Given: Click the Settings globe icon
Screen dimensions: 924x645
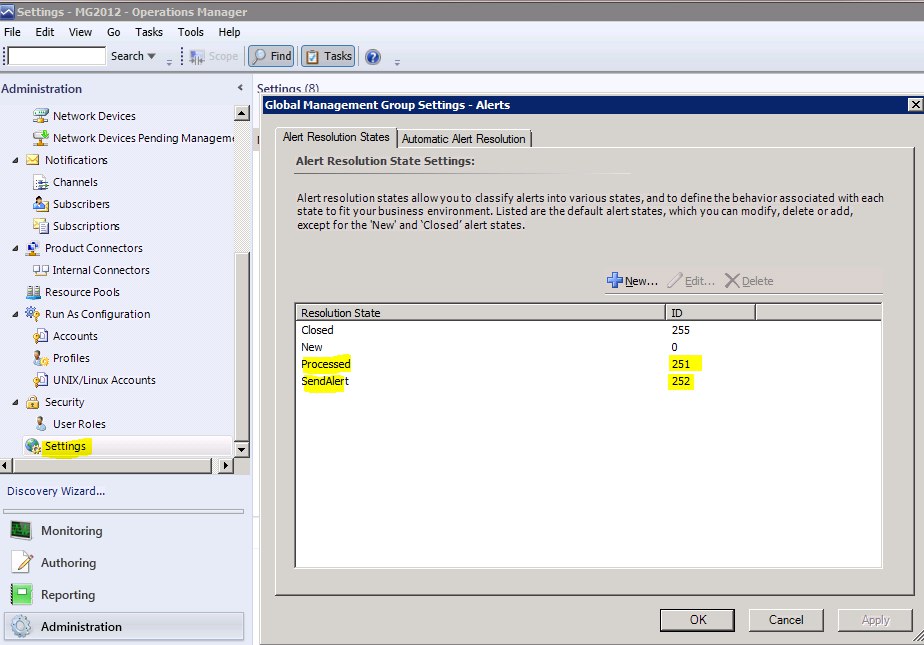Looking at the screenshot, I should (33, 446).
